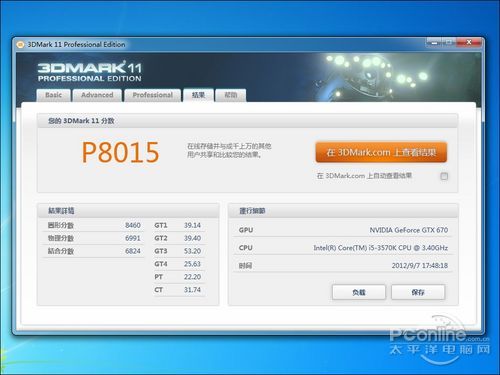Click the 3DMark 11 title bar icon

point(20,44)
